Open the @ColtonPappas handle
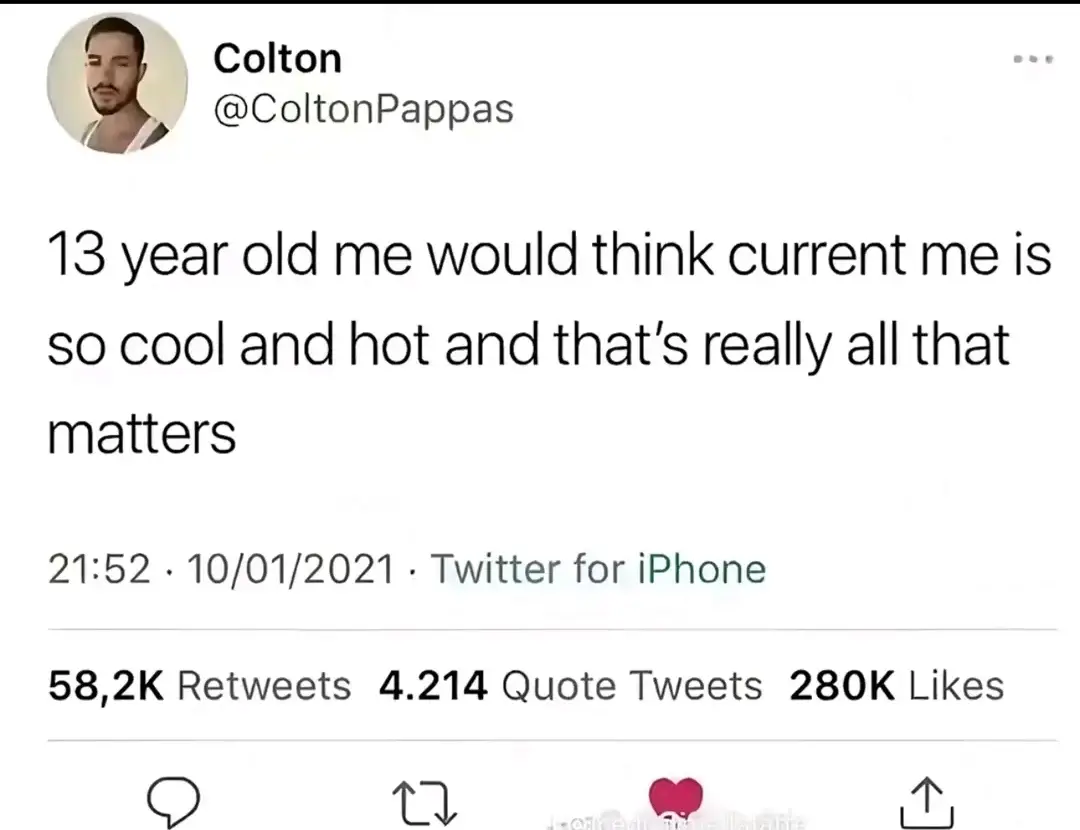The height and width of the screenshot is (830, 1080). point(364,109)
